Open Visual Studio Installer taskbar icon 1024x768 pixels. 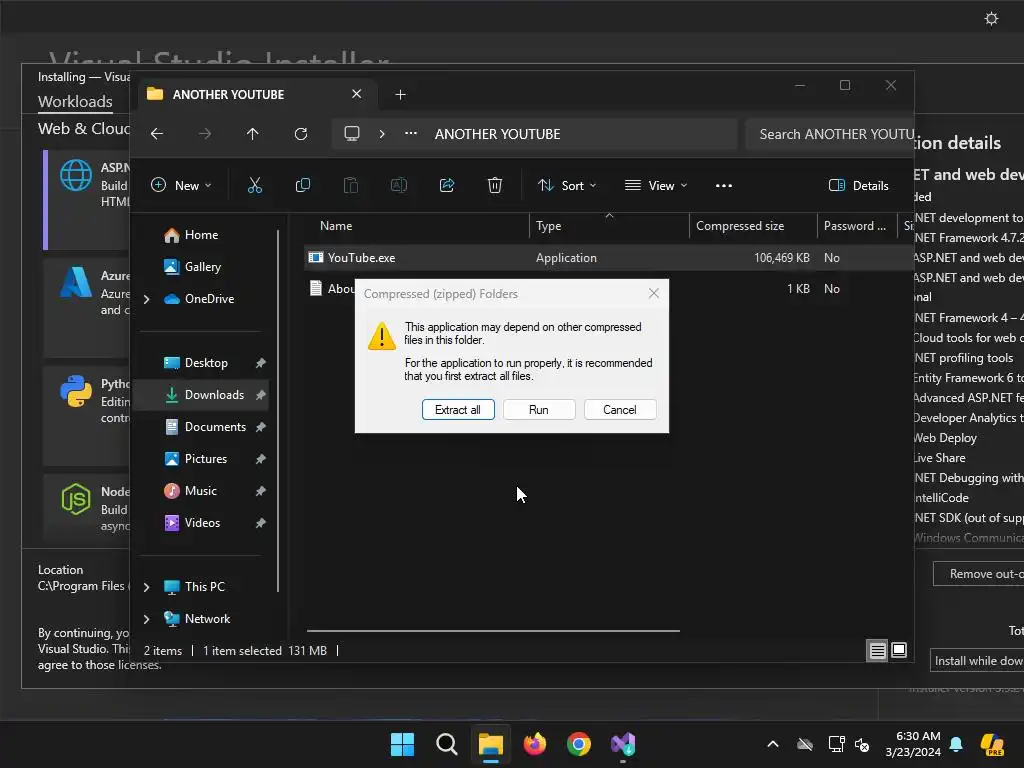(623, 744)
